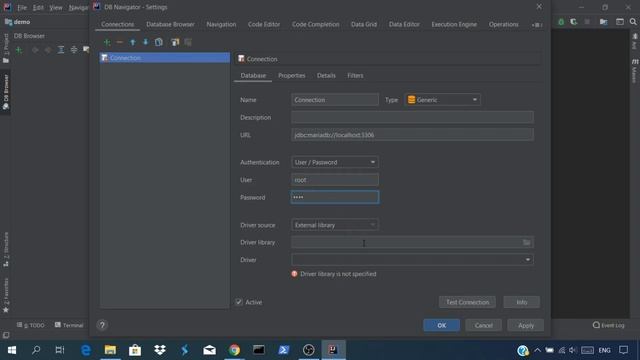The width and height of the screenshot is (640, 360).
Task: Open Dropbox from the taskbar
Action: point(160,350)
